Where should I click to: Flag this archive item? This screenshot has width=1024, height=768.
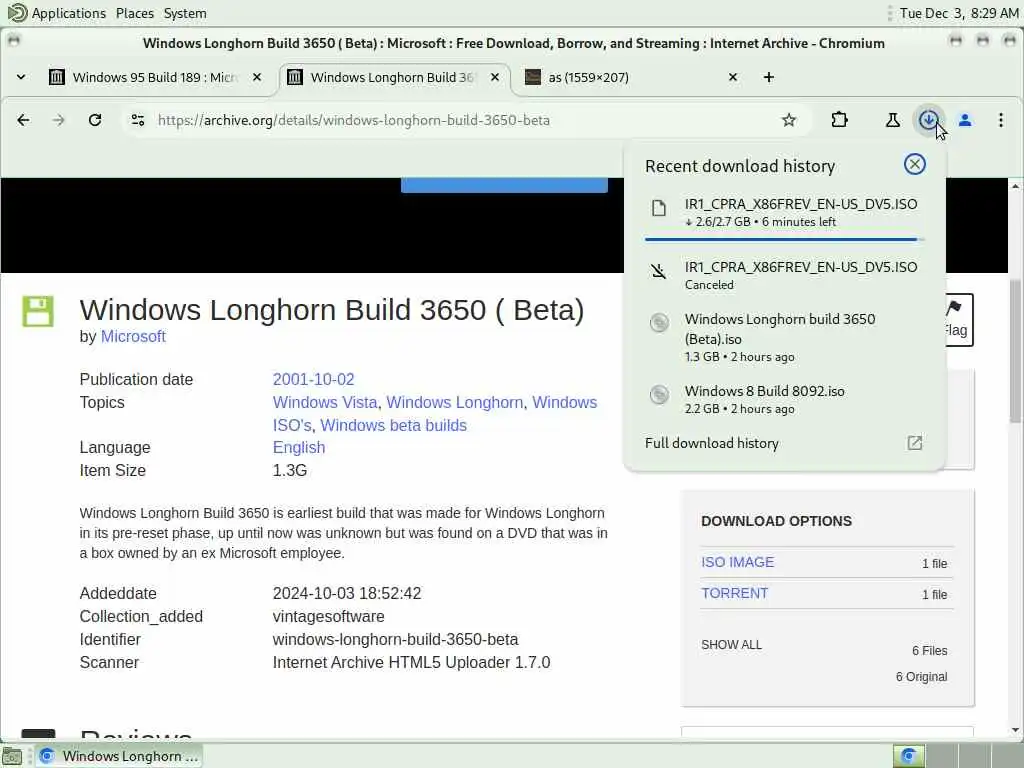959,319
